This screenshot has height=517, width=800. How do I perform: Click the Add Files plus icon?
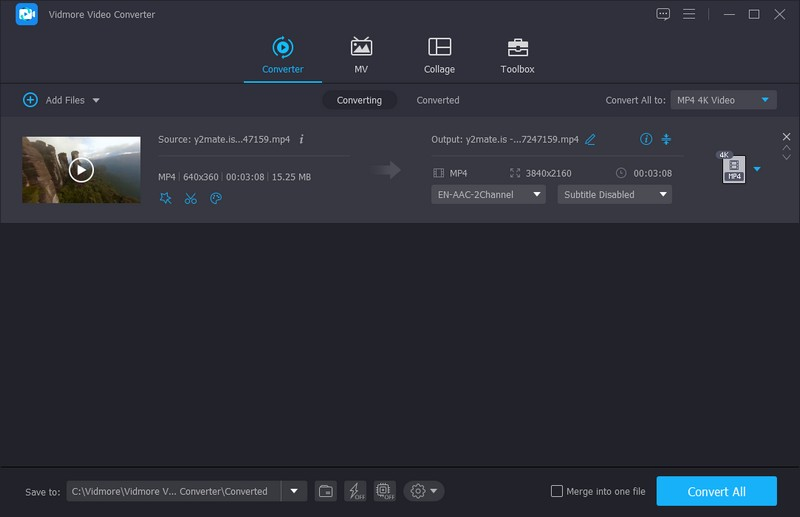pos(30,100)
